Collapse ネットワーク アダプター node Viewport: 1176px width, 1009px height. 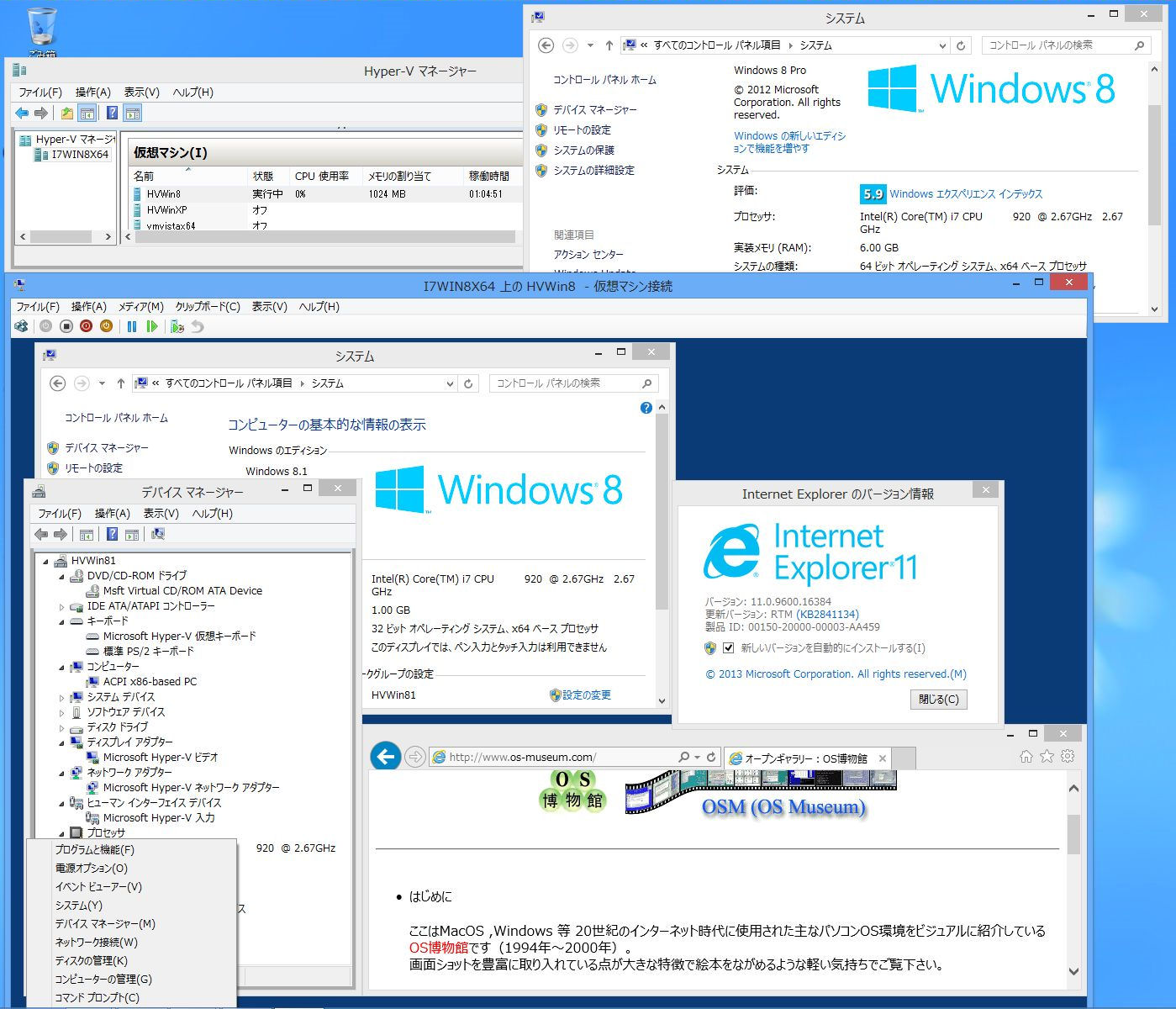pos(61,774)
